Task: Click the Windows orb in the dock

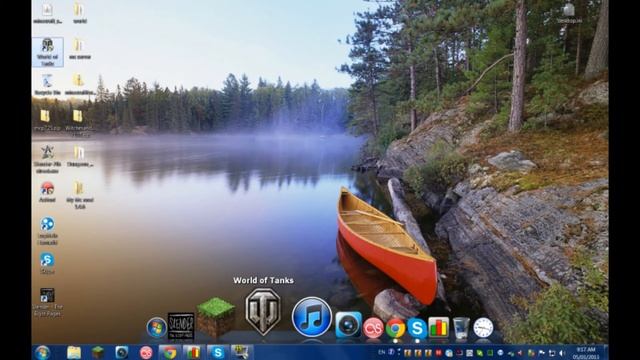Action: coord(157,327)
